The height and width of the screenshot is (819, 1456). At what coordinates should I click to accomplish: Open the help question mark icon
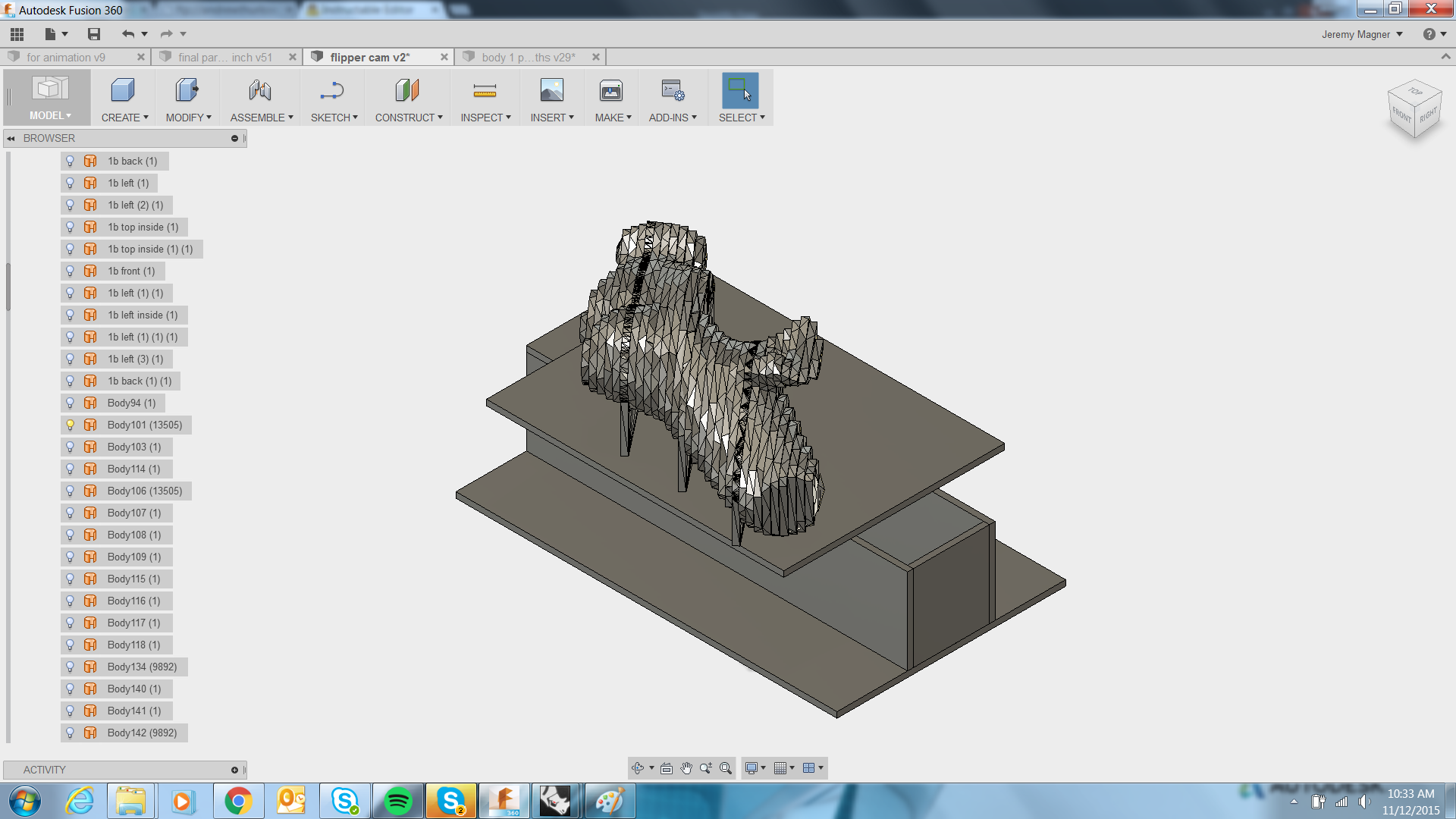pos(1429,34)
